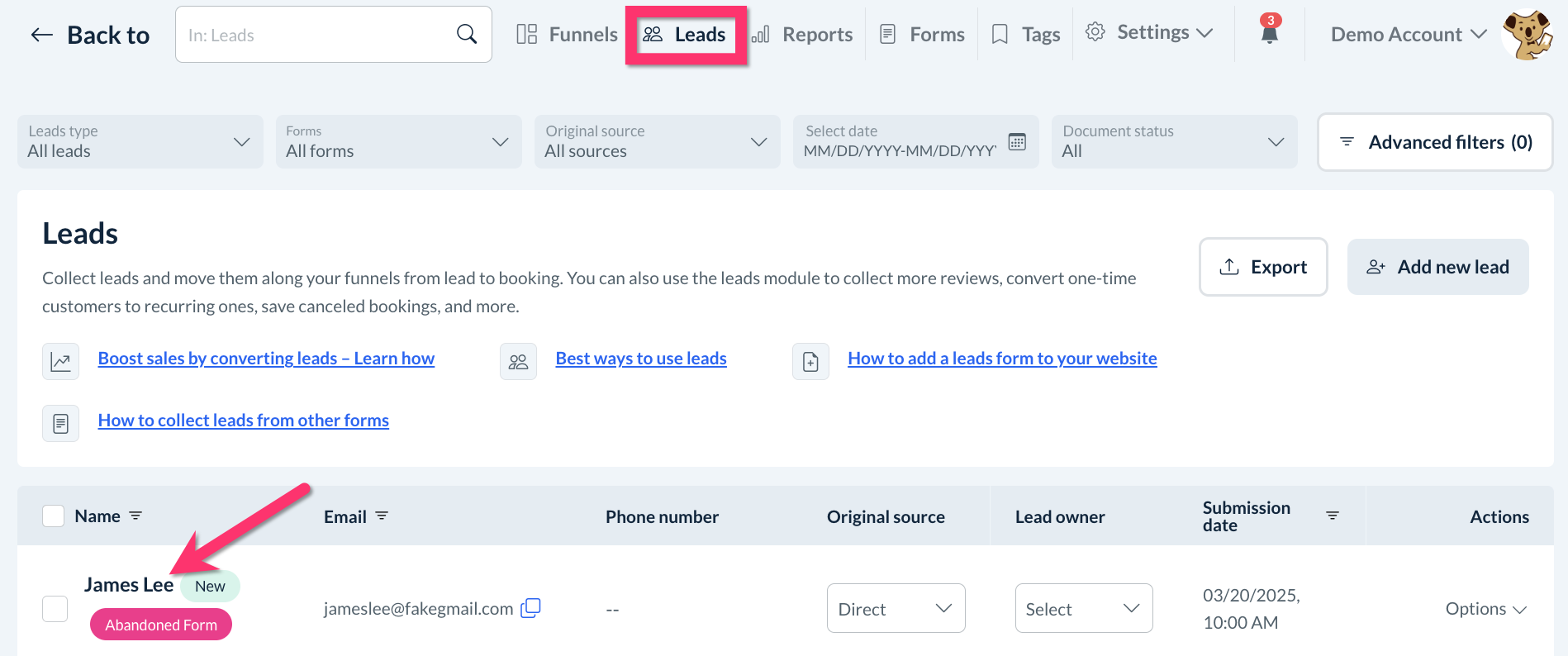Select all leads header checkbox

pyautogui.click(x=54, y=516)
